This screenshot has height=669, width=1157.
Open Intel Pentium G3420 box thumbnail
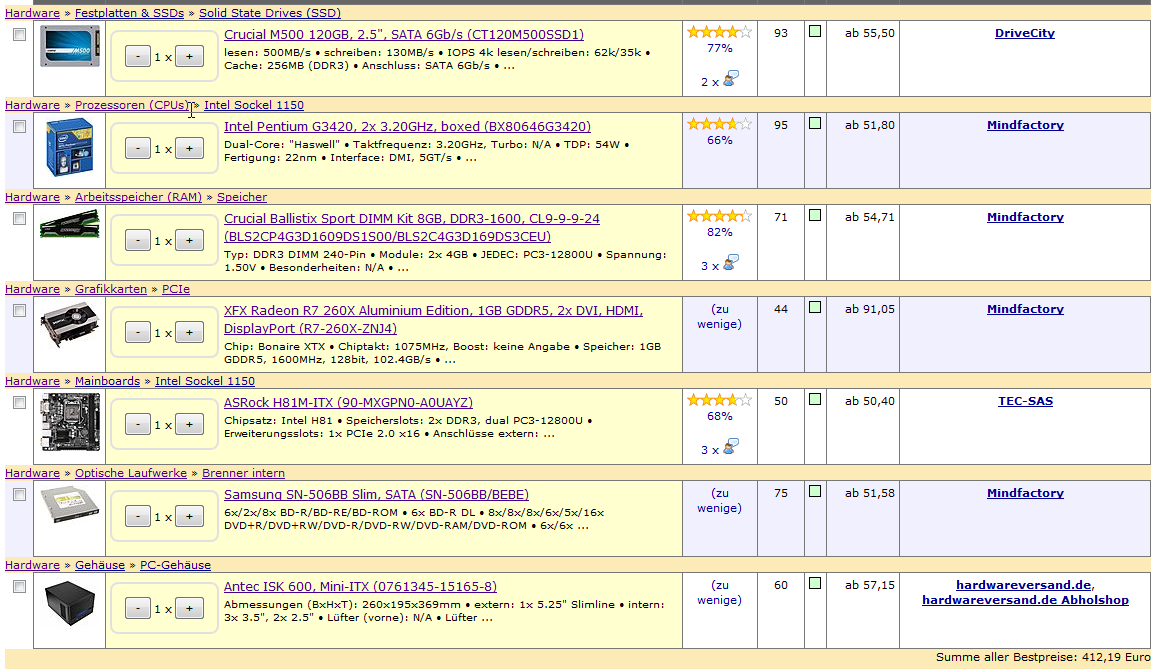click(69, 148)
